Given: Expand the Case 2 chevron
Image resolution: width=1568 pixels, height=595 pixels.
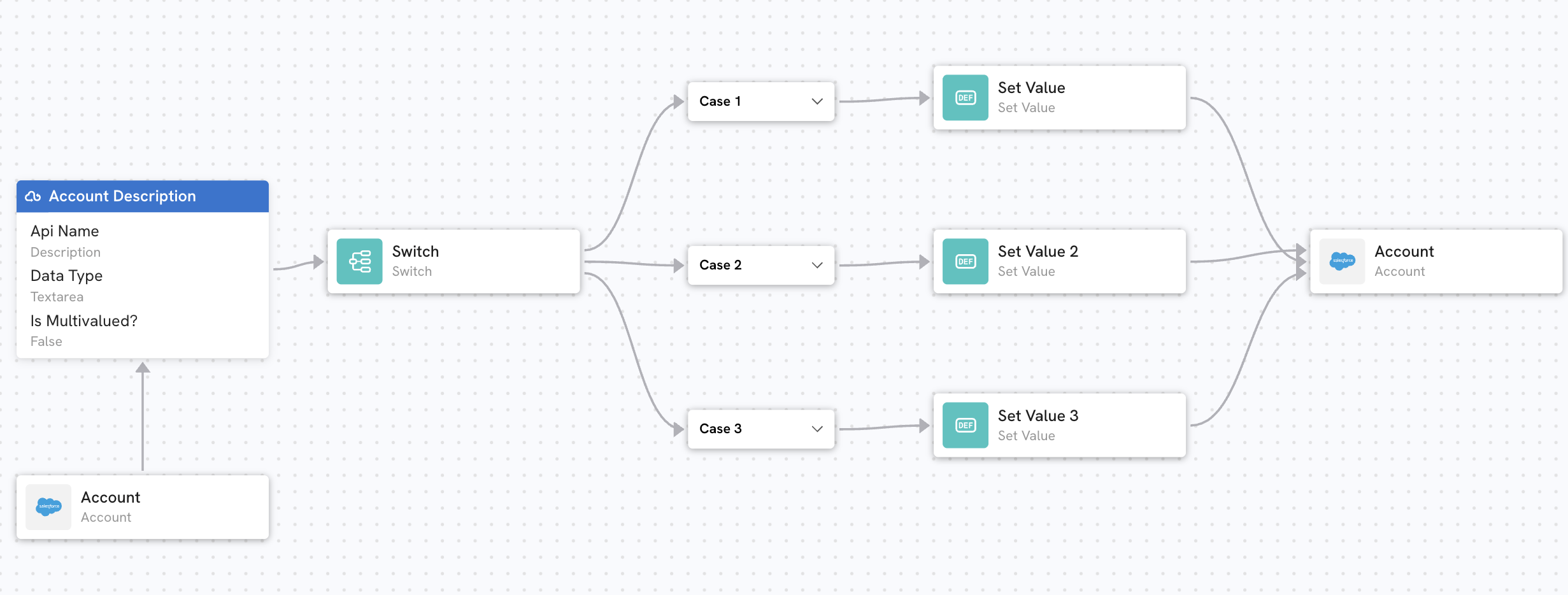Looking at the screenshot, I should [817, 265].
